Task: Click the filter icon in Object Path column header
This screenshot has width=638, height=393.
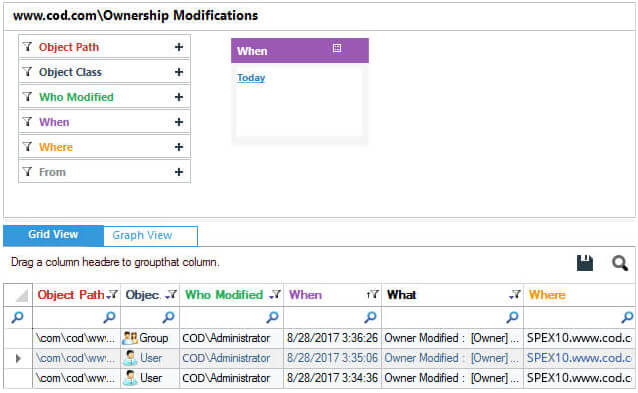Action: [x=111, y=294]
